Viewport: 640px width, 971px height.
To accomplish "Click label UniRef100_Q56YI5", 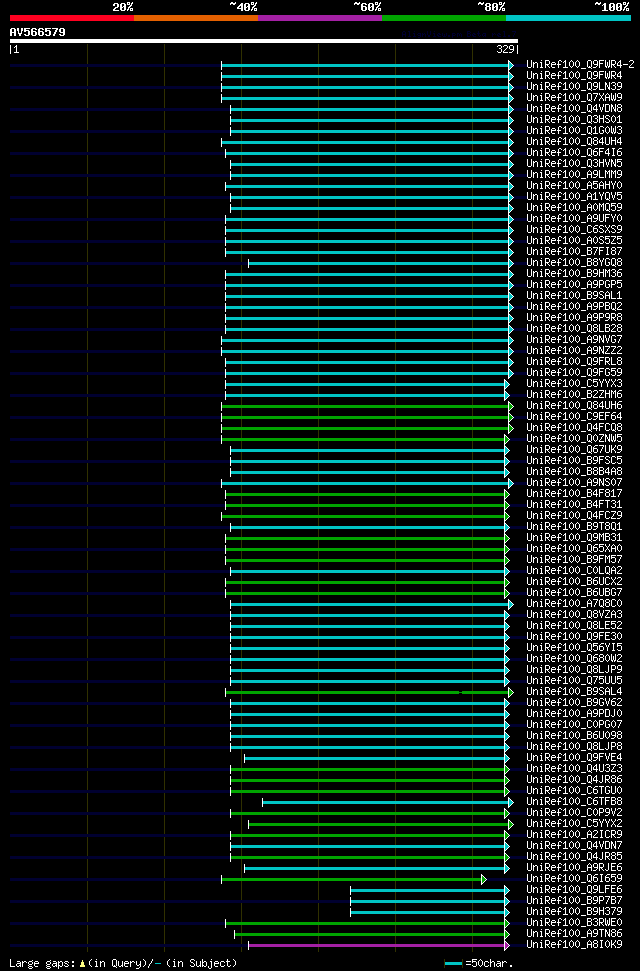I will (x=574, y=648).
